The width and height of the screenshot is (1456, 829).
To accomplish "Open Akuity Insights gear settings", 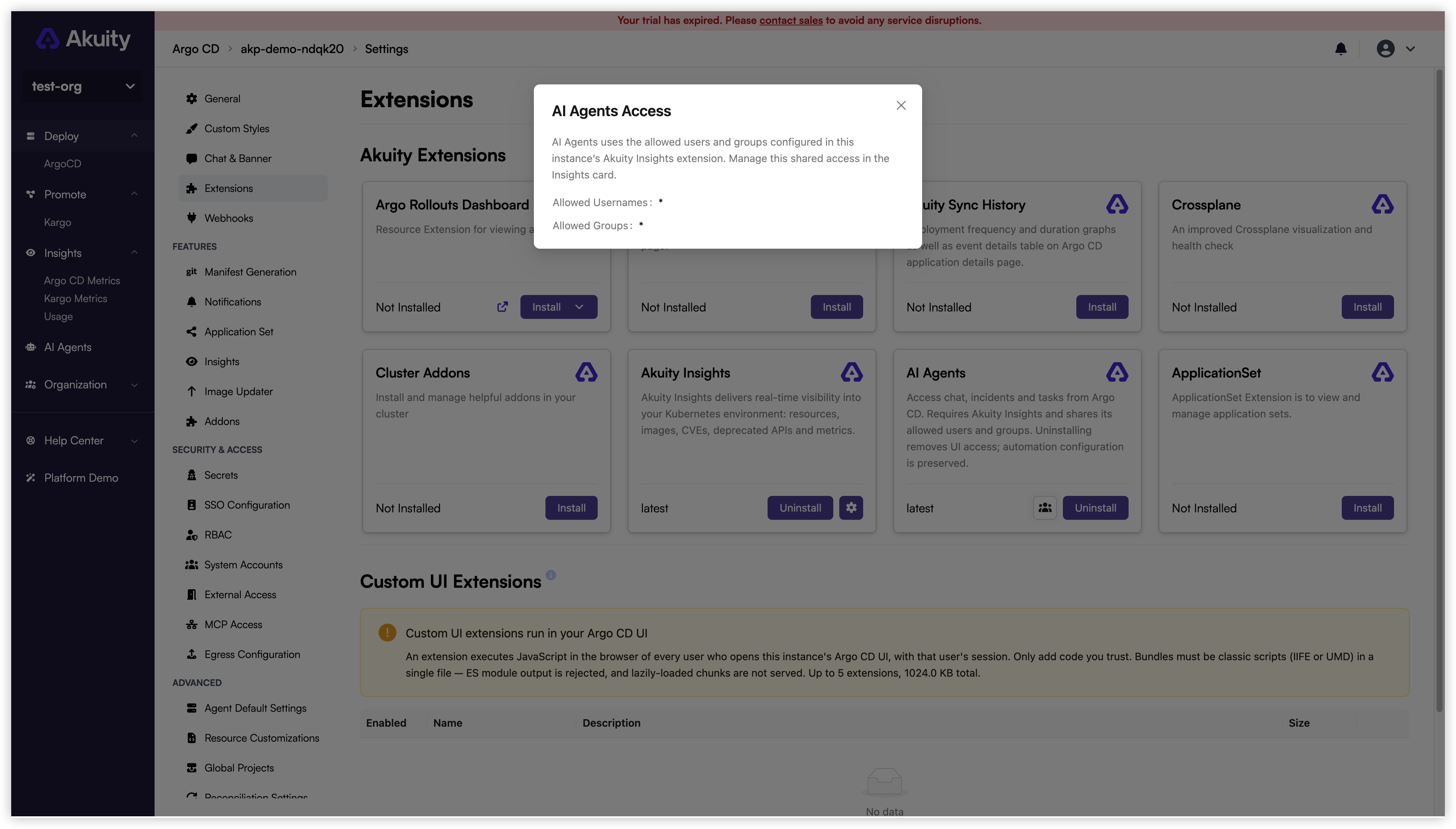I will [x=851, y=508].
